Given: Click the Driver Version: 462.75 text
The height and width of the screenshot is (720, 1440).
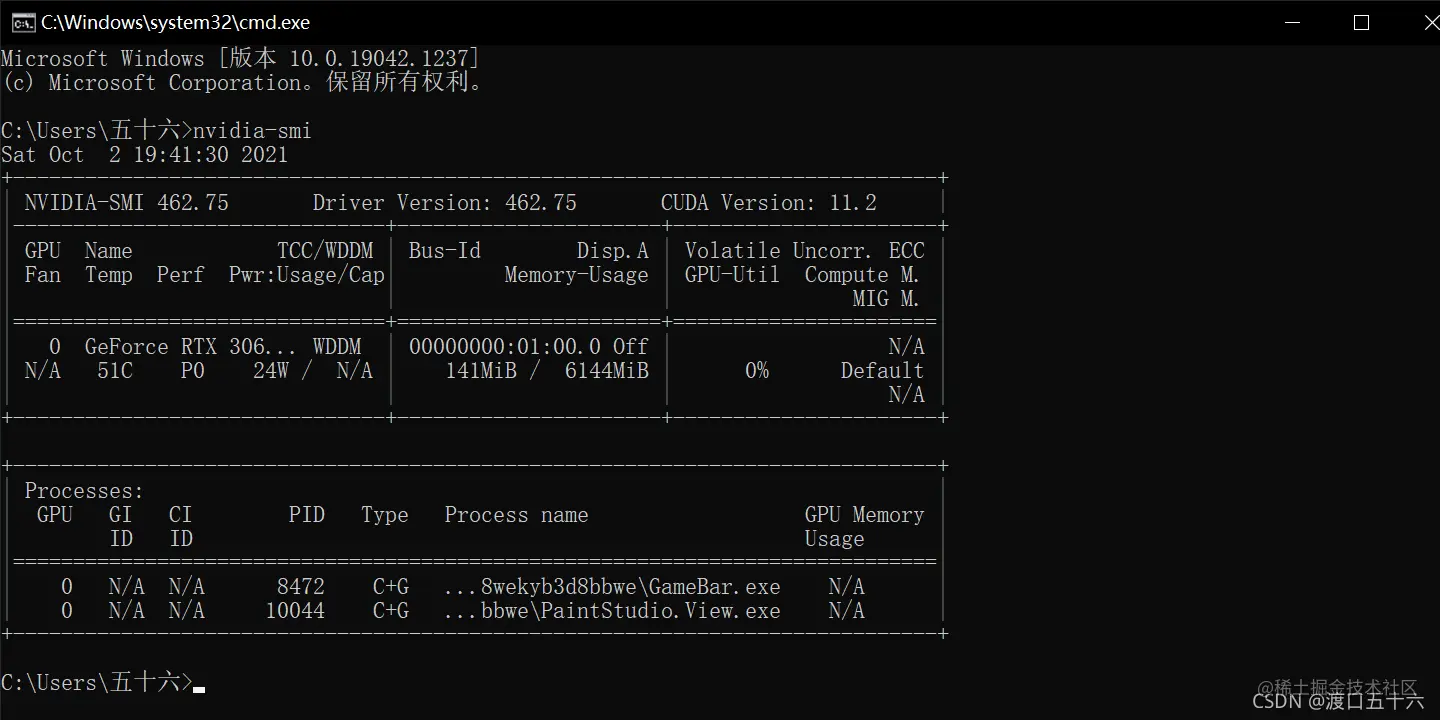Looking at the screenshot, I should point(445,203).
